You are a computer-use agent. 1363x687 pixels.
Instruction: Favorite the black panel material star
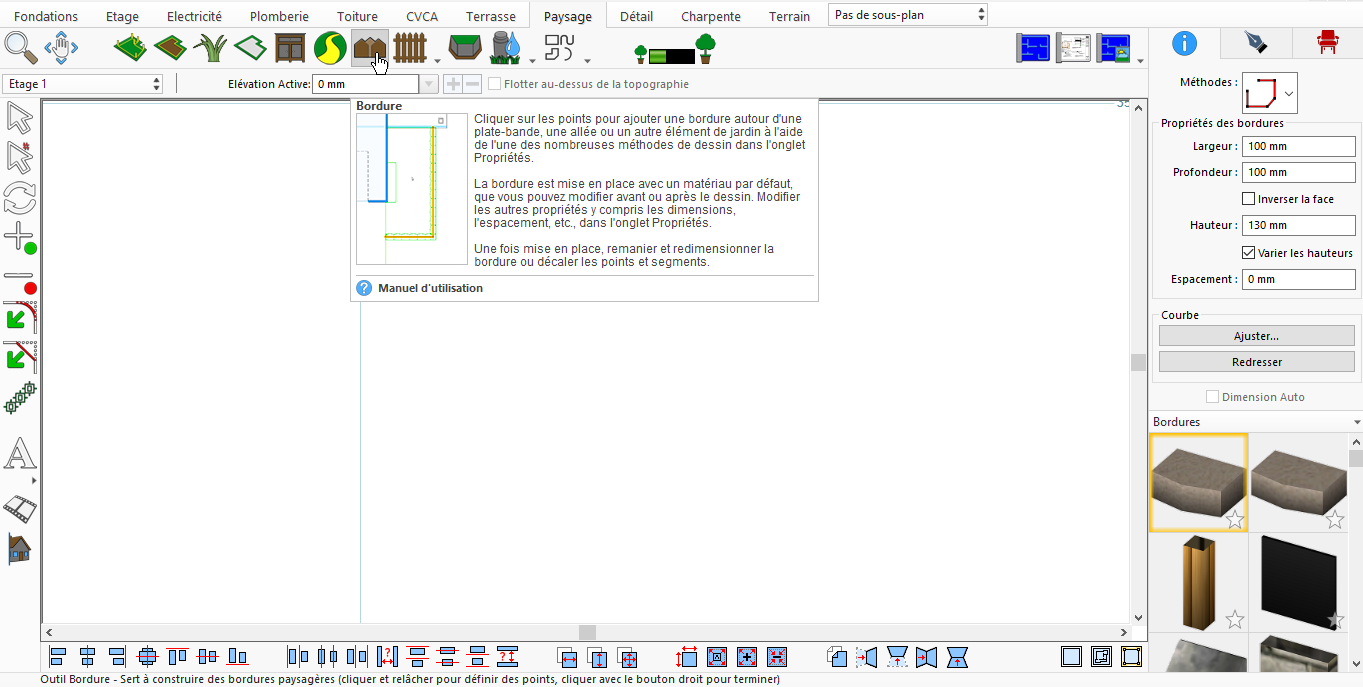(1335, 620)
